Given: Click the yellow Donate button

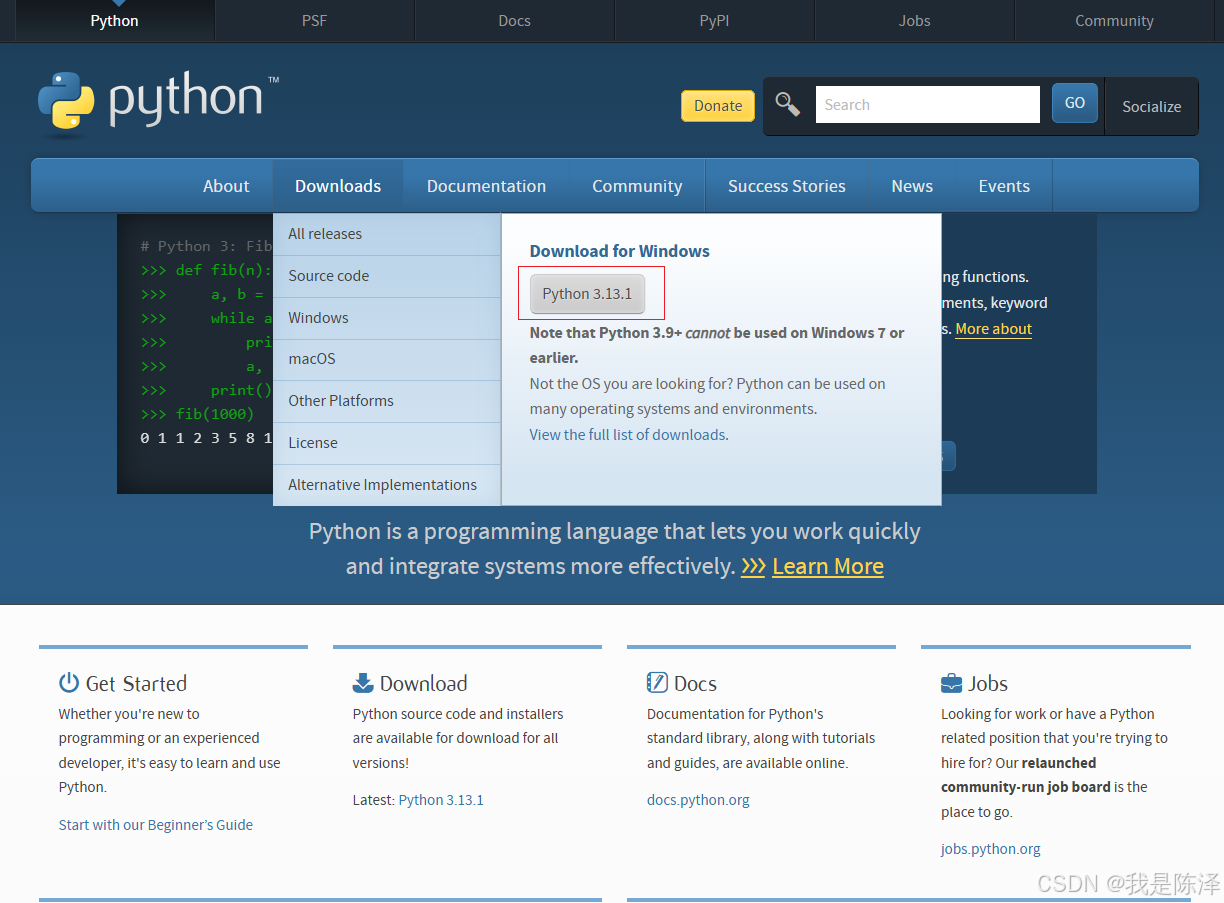Looking at the screenshot, I should click(718, 106).
